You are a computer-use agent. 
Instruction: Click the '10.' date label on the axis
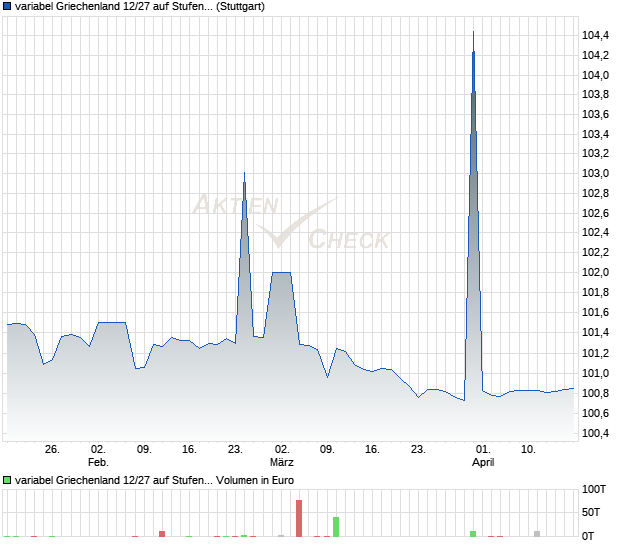tap(528, 449)
